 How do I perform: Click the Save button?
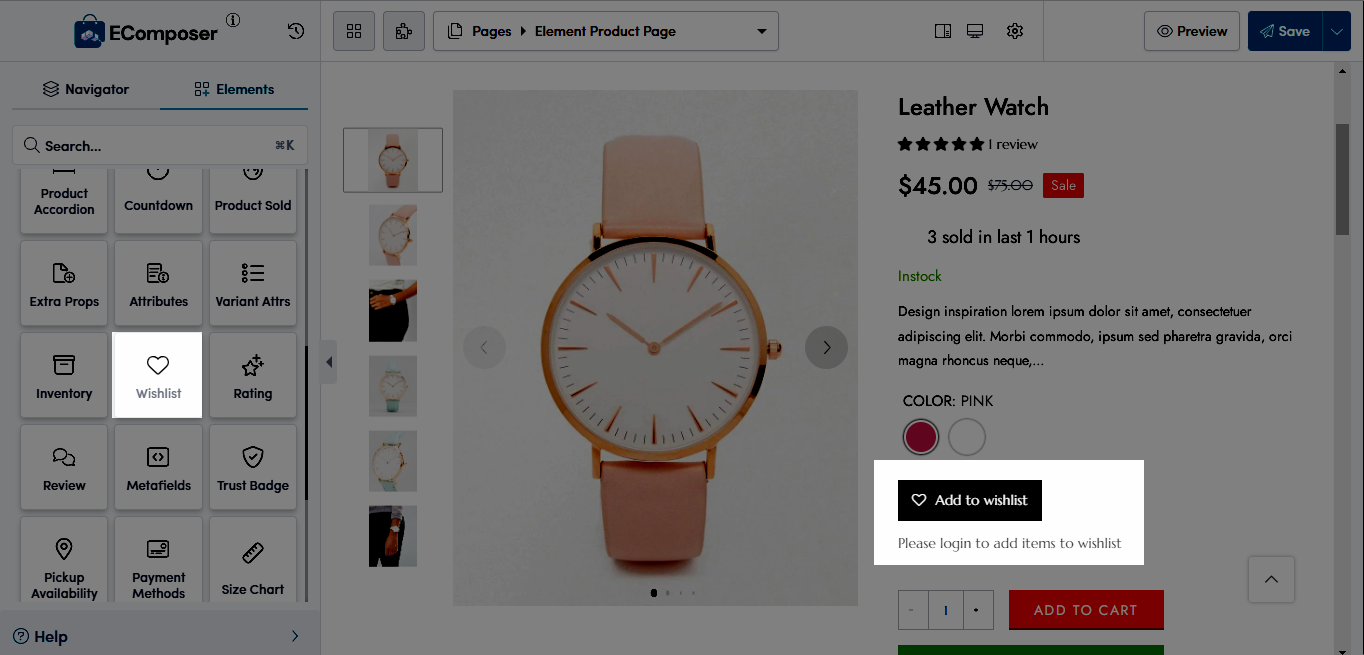(x=1285, y=31)
